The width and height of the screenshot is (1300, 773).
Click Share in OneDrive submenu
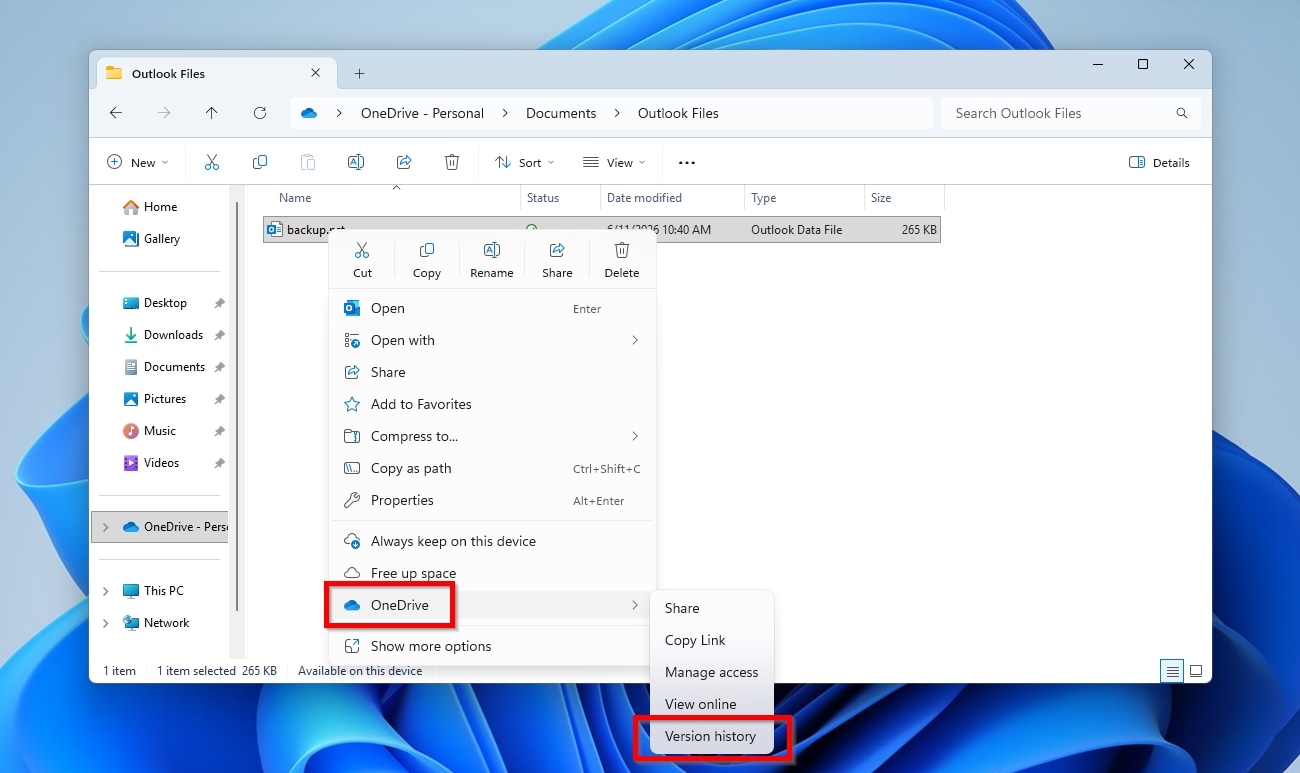pos(711,608)
